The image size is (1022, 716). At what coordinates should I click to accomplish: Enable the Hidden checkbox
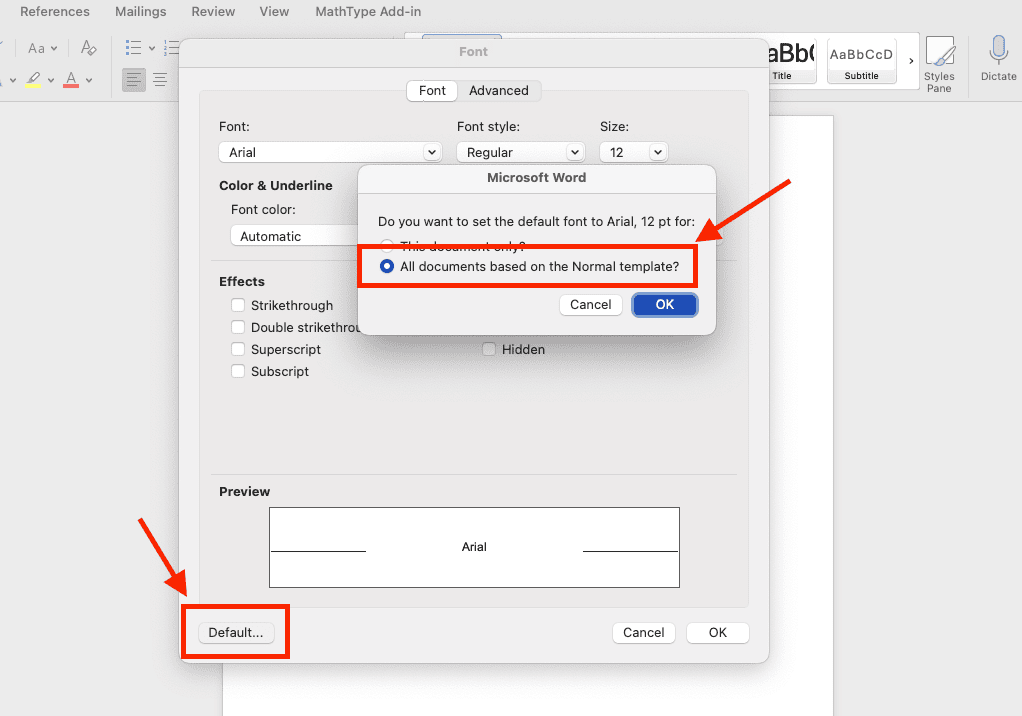[489, 349]
